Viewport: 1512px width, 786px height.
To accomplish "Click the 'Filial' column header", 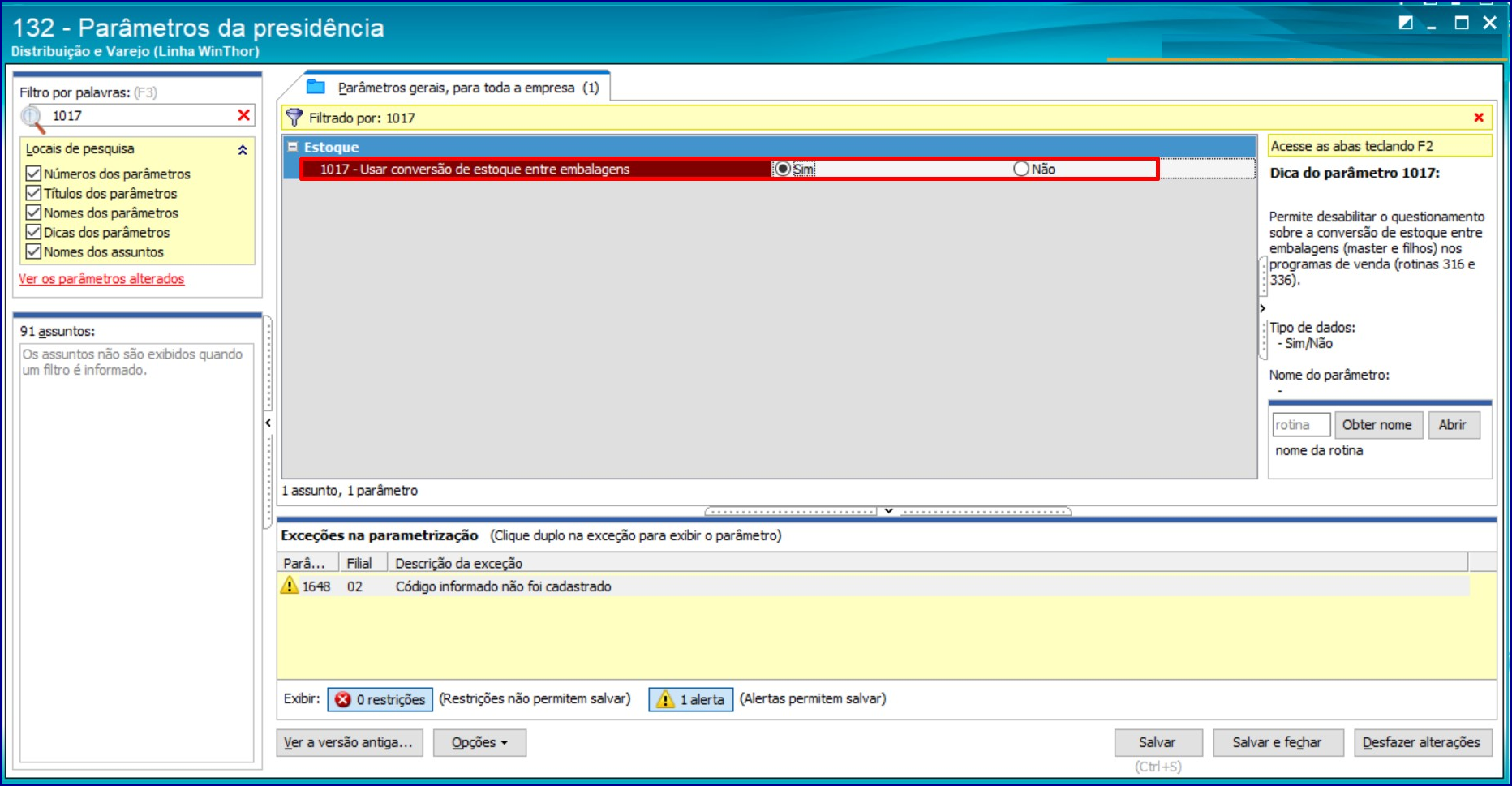I will (x=362, y=563).
